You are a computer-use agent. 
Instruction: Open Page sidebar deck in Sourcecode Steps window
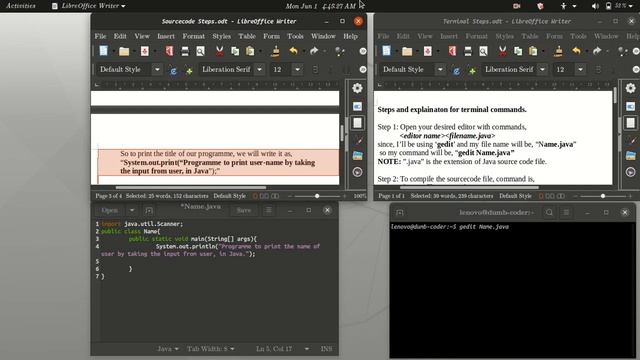(x=357, y=123)
